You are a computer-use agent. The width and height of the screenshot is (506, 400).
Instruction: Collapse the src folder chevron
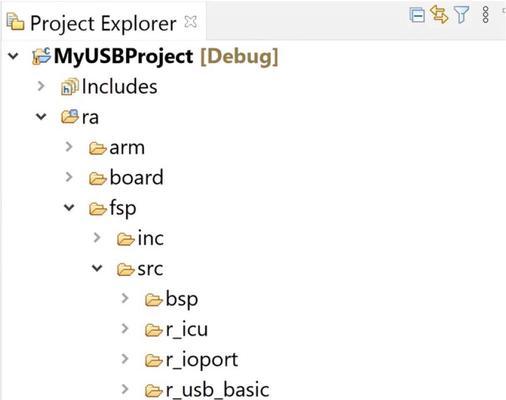point(97,268)
